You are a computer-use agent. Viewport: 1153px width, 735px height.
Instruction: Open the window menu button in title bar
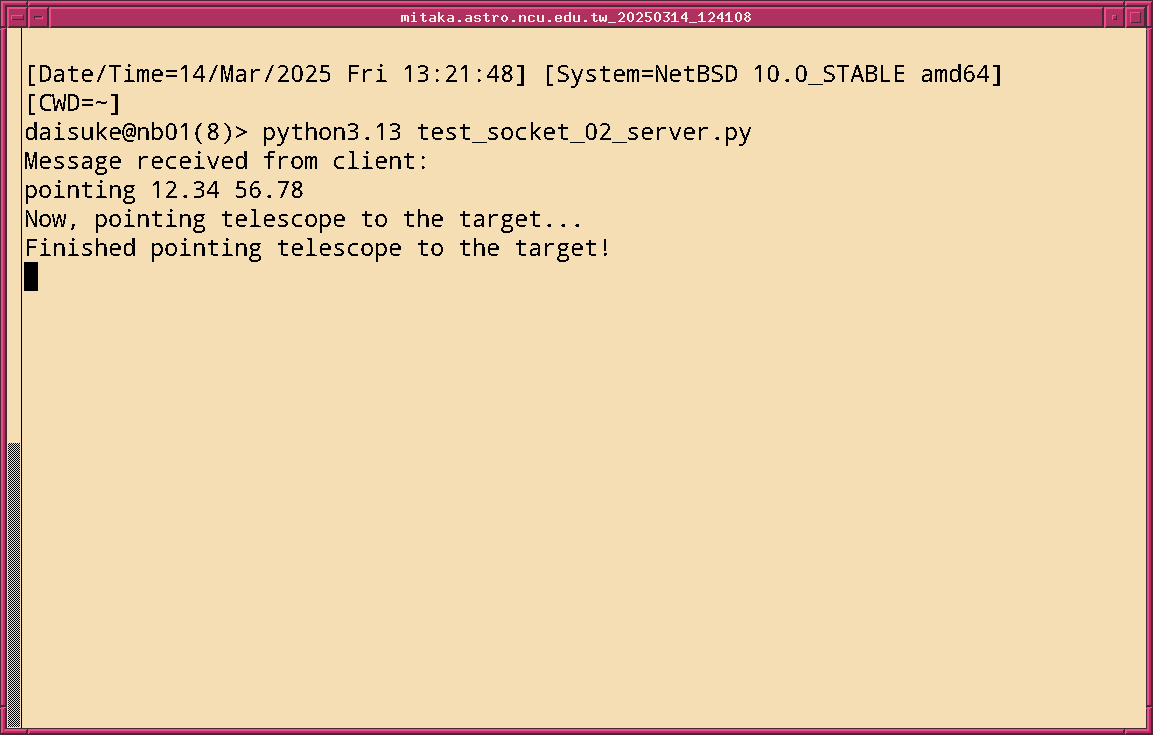coord(16,17)
